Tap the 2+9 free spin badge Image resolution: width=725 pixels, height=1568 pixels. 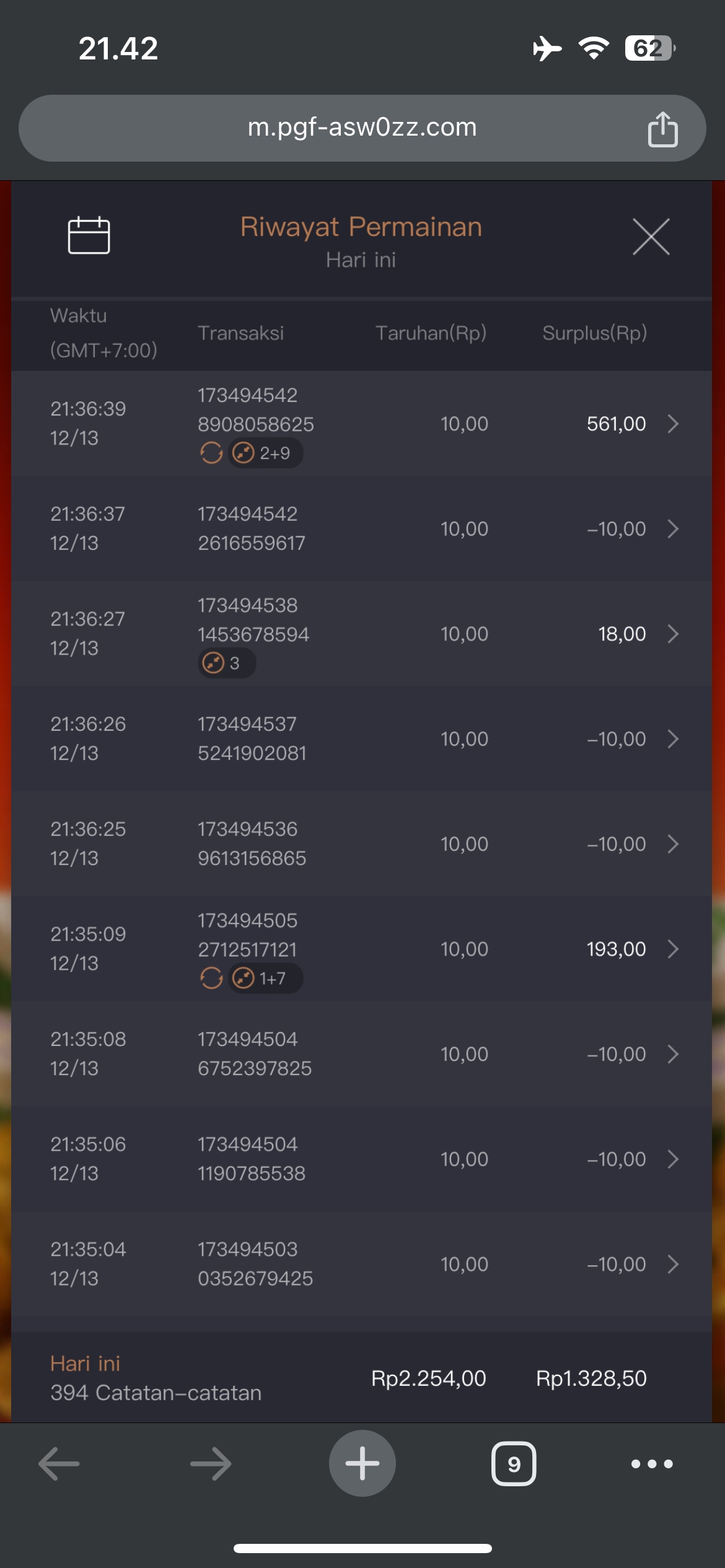pos(265,453)
